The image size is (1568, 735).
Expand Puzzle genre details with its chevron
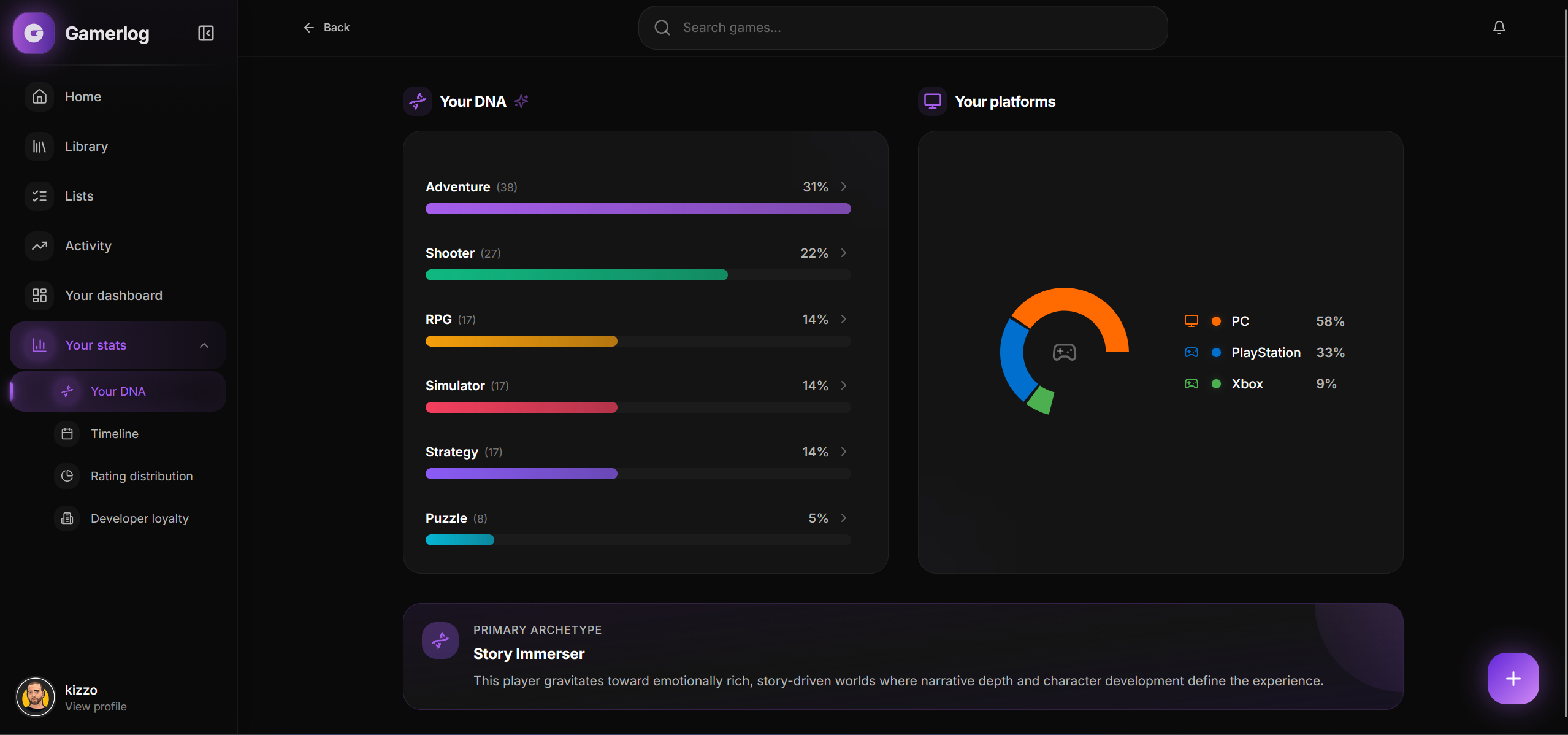coord(843,518)
